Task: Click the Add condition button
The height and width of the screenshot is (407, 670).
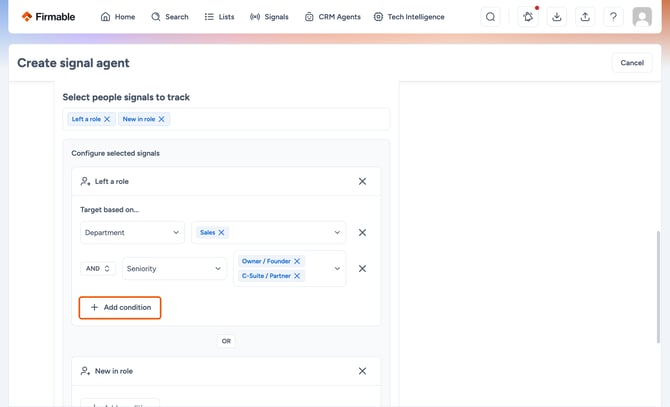Action: click(x=120, y=307)
